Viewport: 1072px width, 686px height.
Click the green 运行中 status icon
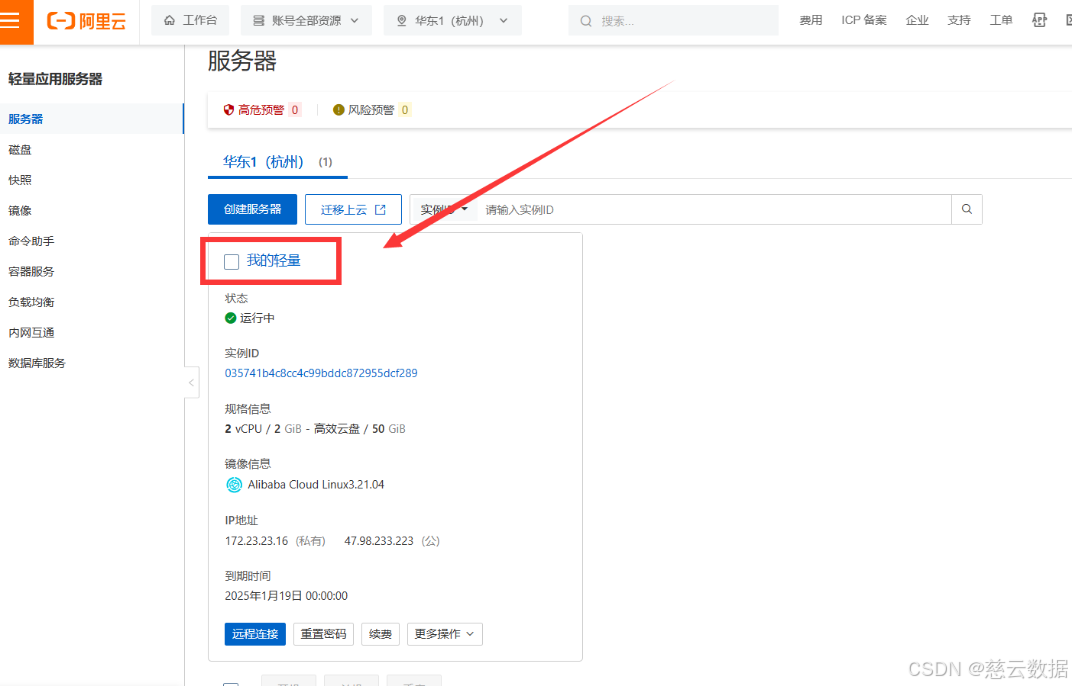point(230,318)
